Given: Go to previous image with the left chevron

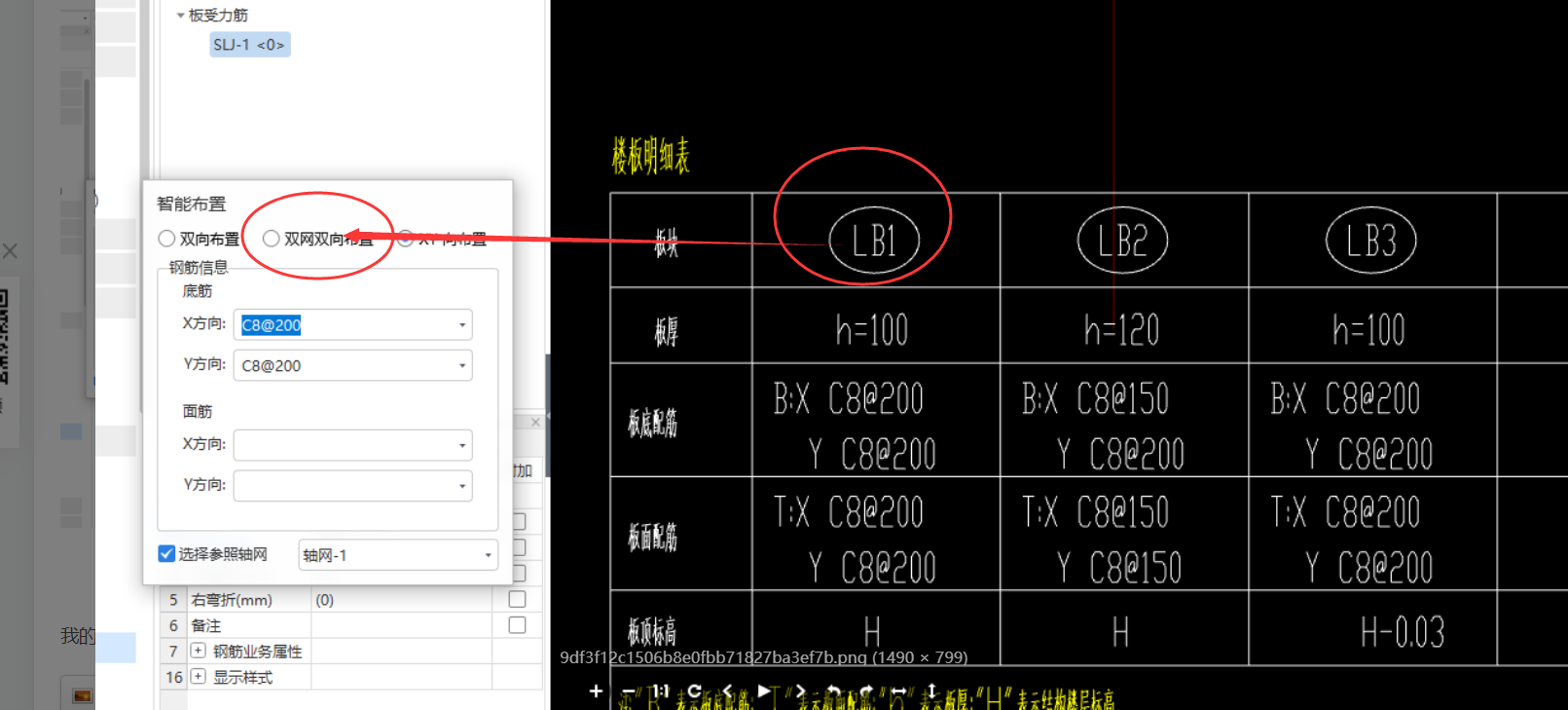Looking at the screenshot, I should point(728,691).
